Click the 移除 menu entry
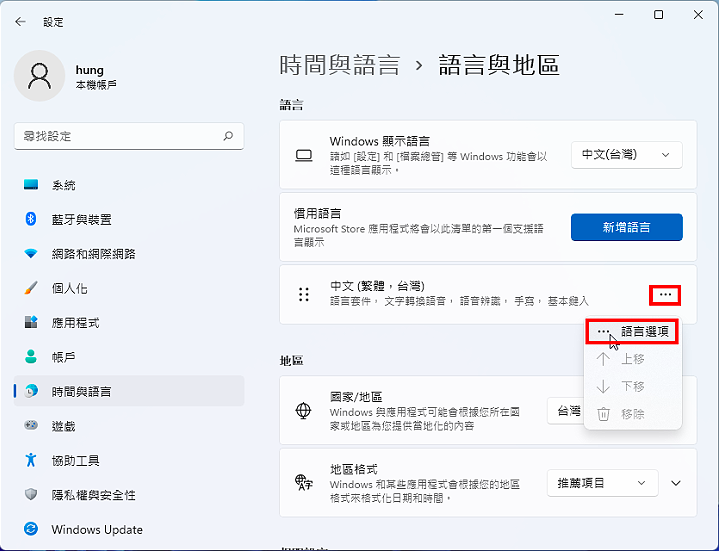The width and height of the screenshot is (723, 554). click(x=633, y=414)
